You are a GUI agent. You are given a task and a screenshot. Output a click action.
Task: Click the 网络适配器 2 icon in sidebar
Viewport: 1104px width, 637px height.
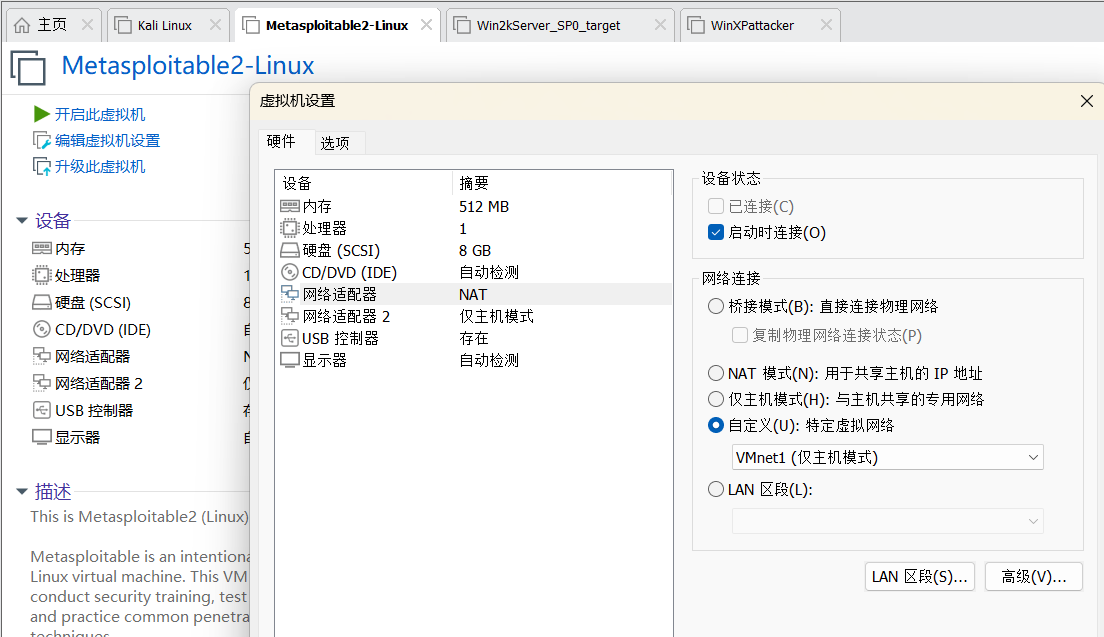[x=42, y=383]
